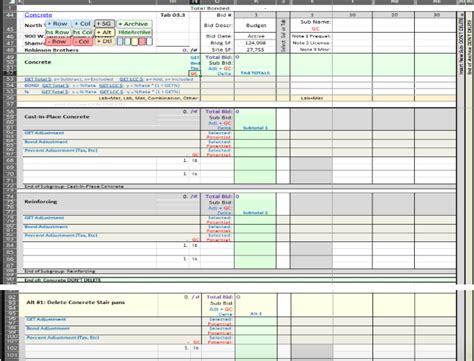Click the blue "+ Row" button

(x=58, y=24)
